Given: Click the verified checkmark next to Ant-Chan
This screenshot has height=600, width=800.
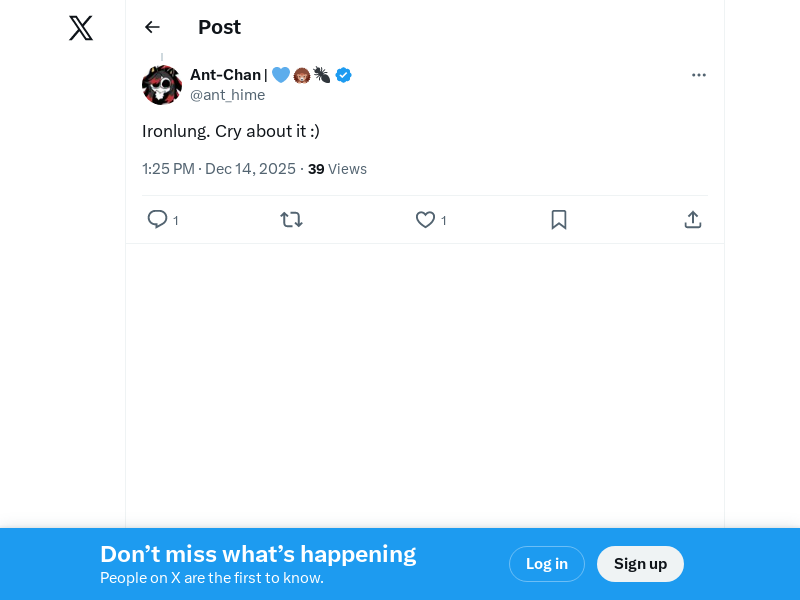Looking at the screenshot, I should tap(343, 74).
